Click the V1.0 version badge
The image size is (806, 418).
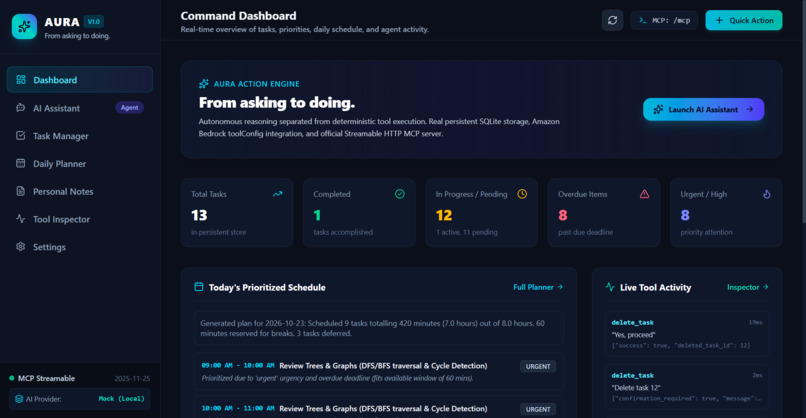pyautogui.click(x=94, y=22)
